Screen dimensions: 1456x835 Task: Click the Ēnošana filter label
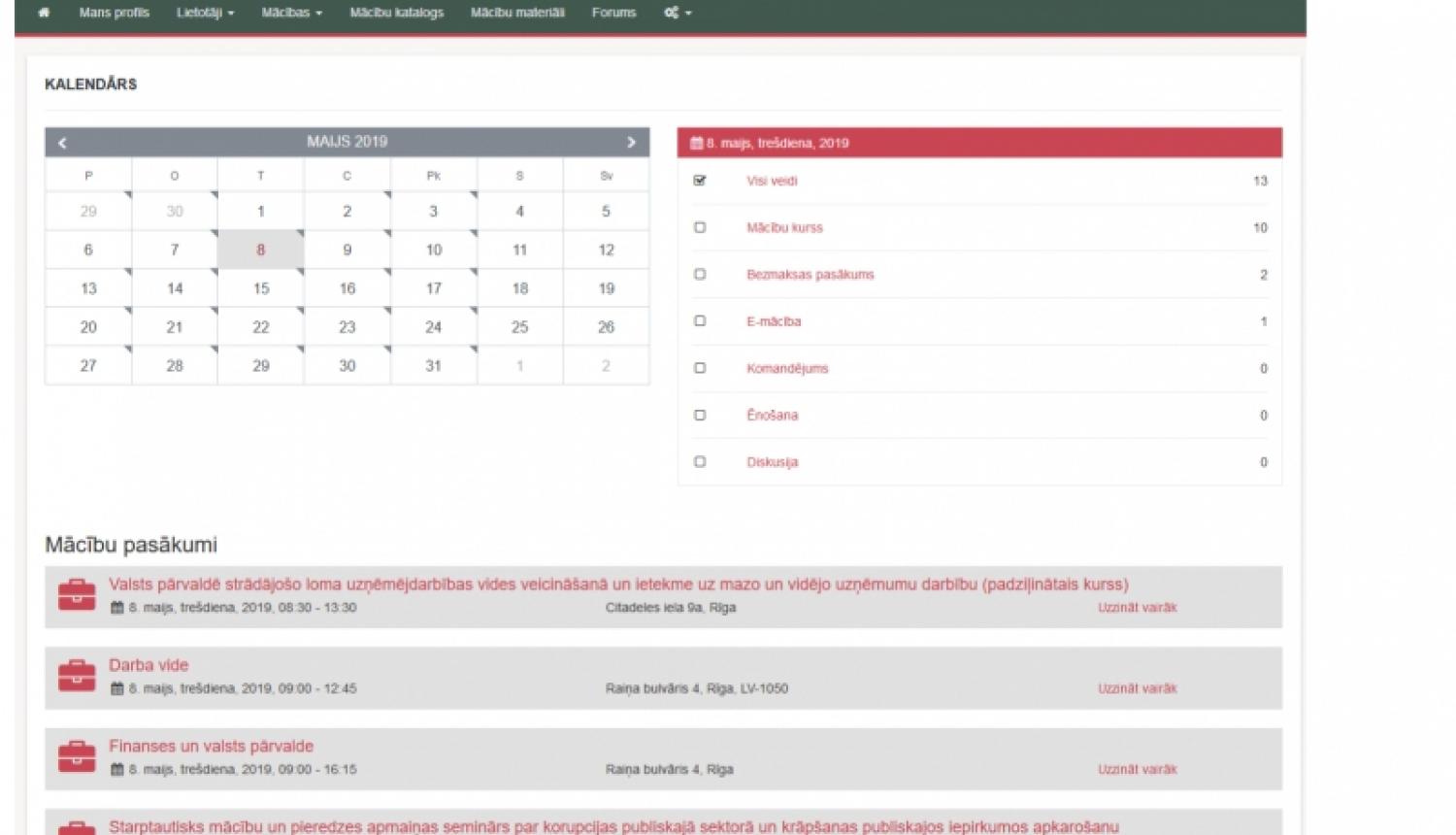coord(773,415)
